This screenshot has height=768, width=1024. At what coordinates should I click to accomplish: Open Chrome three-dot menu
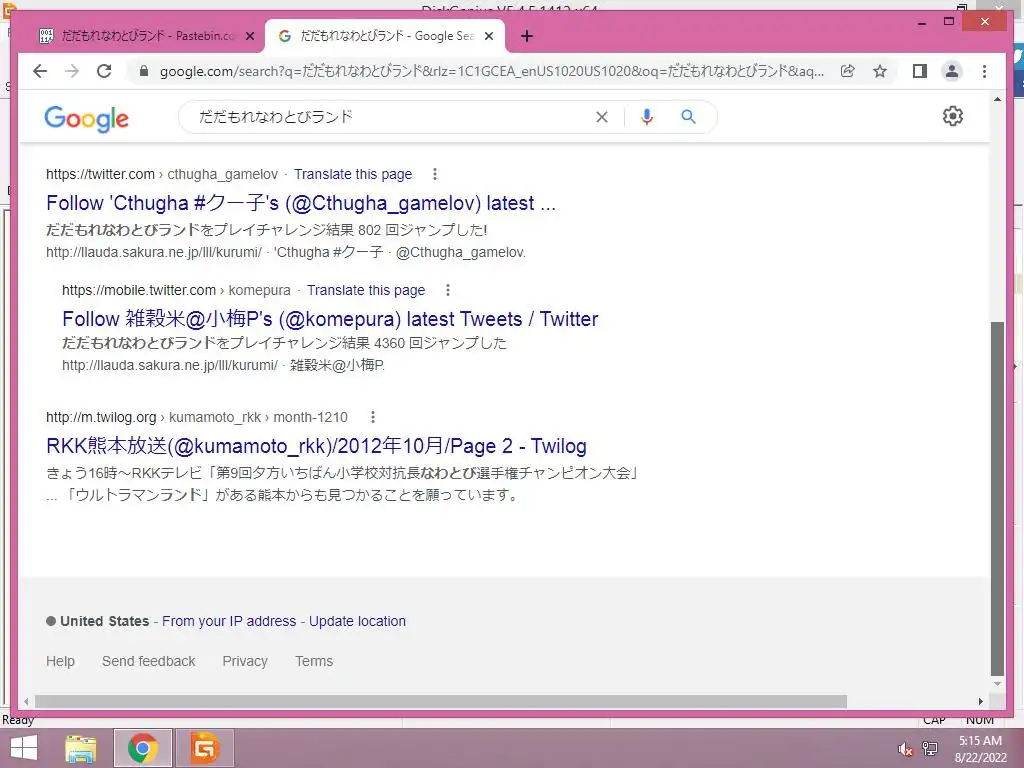click(984, 71)
